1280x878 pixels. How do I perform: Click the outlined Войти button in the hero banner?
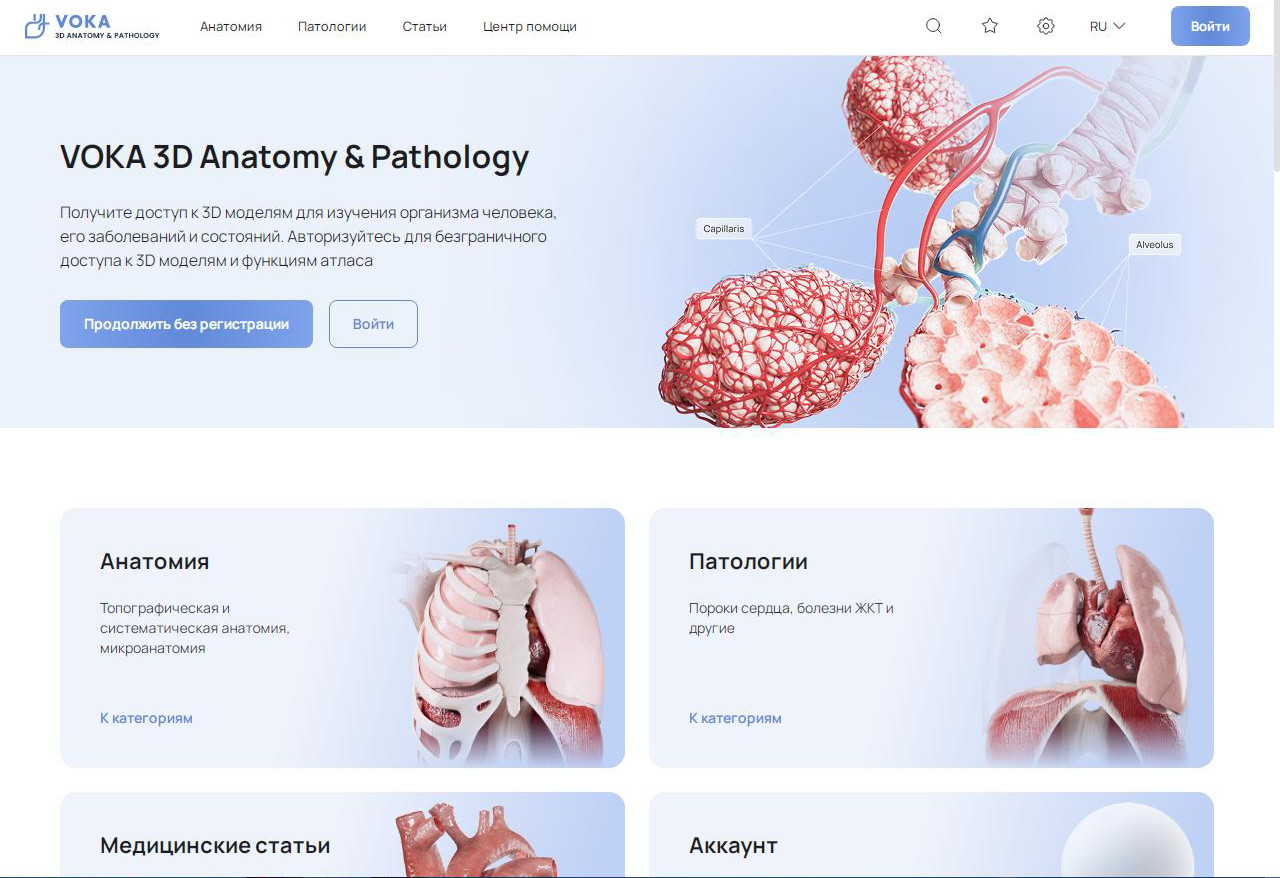(373, 324)
